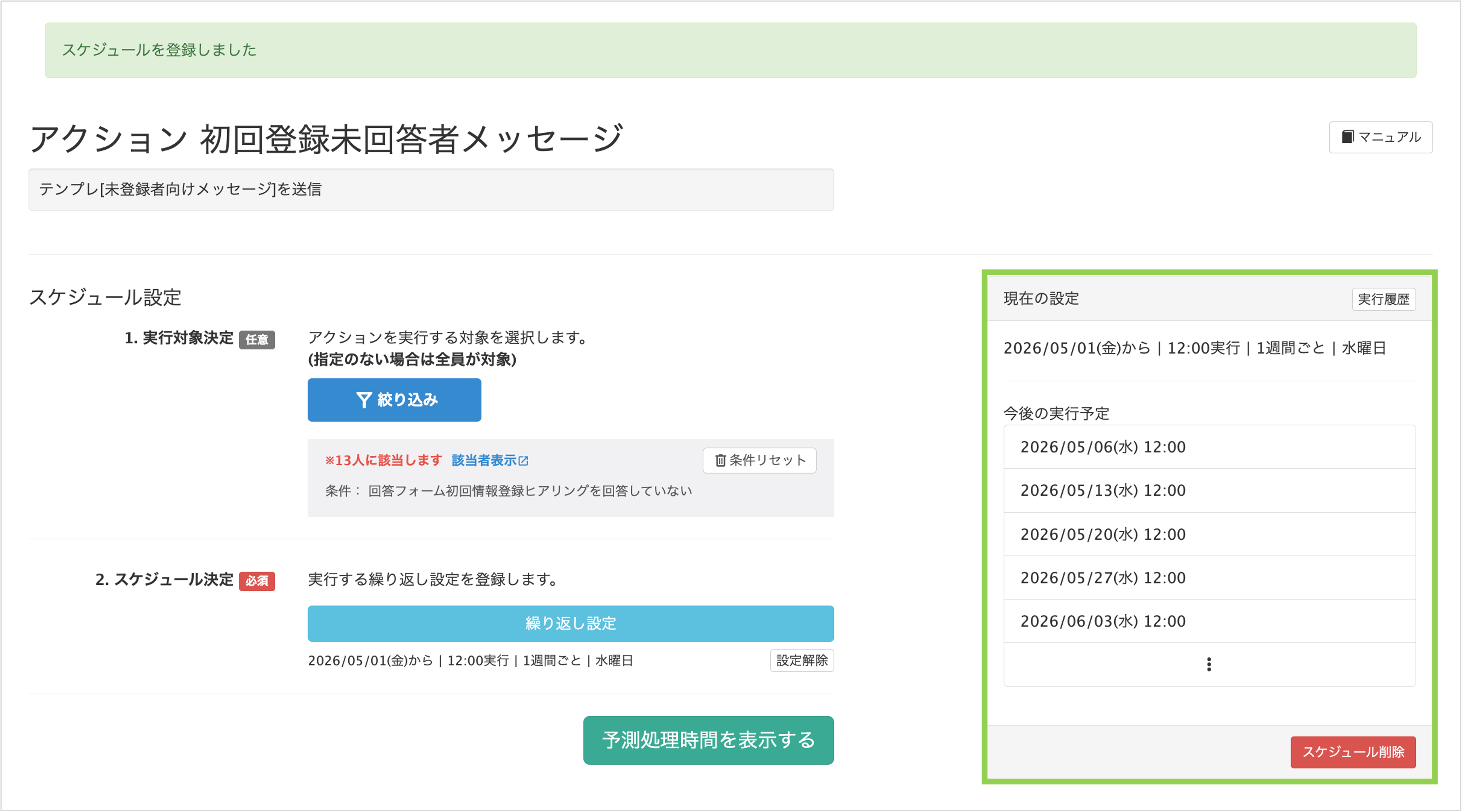
Task: Click external-link icon beside 該当者表示
Action: coord(523,460)
